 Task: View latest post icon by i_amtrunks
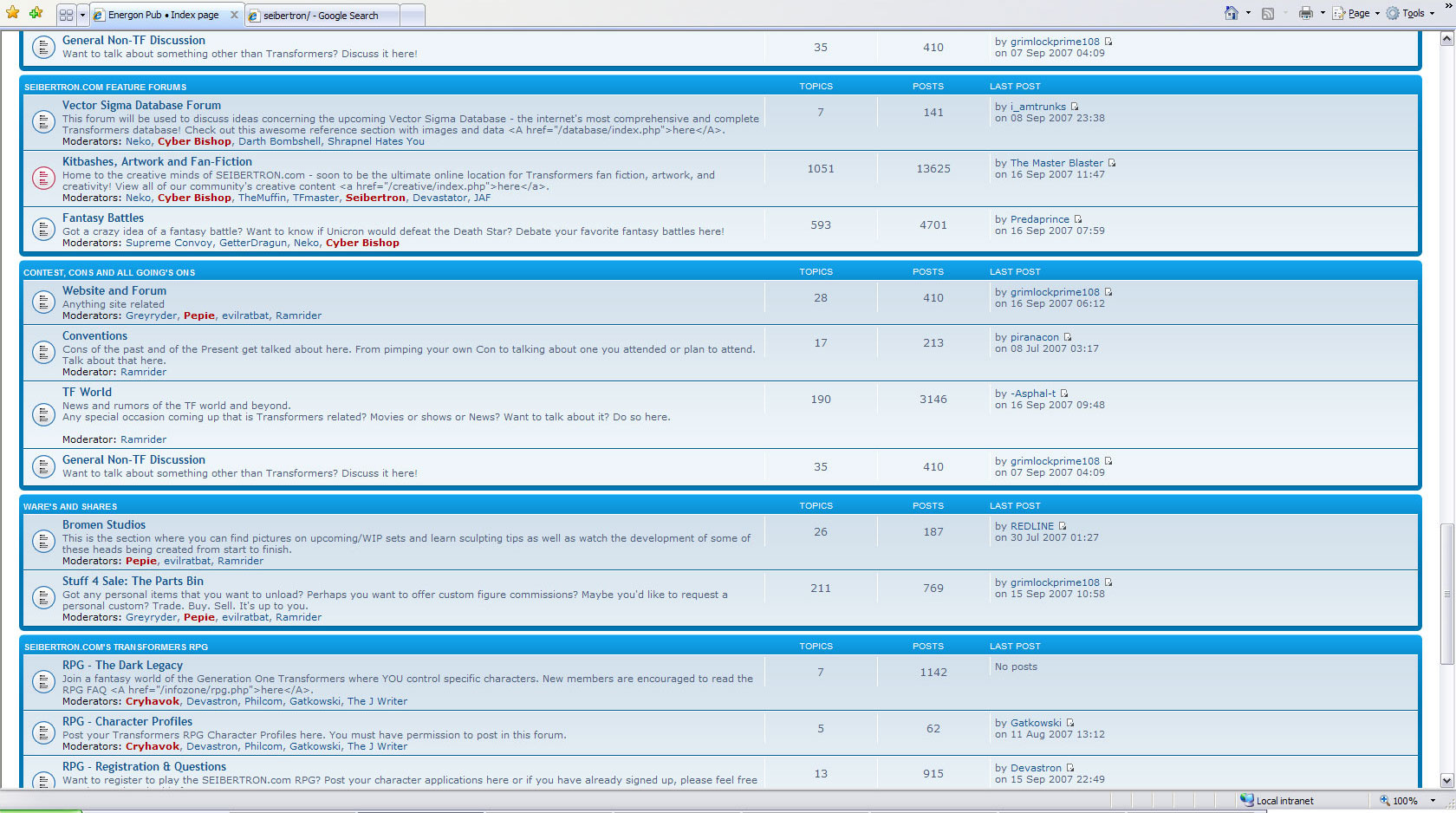(x=1075, y=107)
